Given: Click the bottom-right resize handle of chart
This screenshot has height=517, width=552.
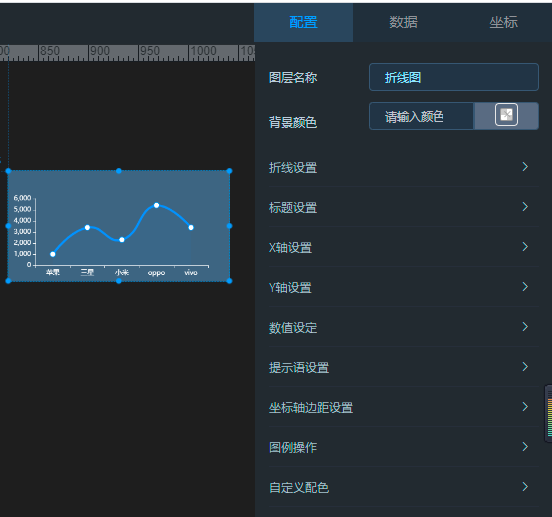Looking at the screenshot, I should point(230,281).
